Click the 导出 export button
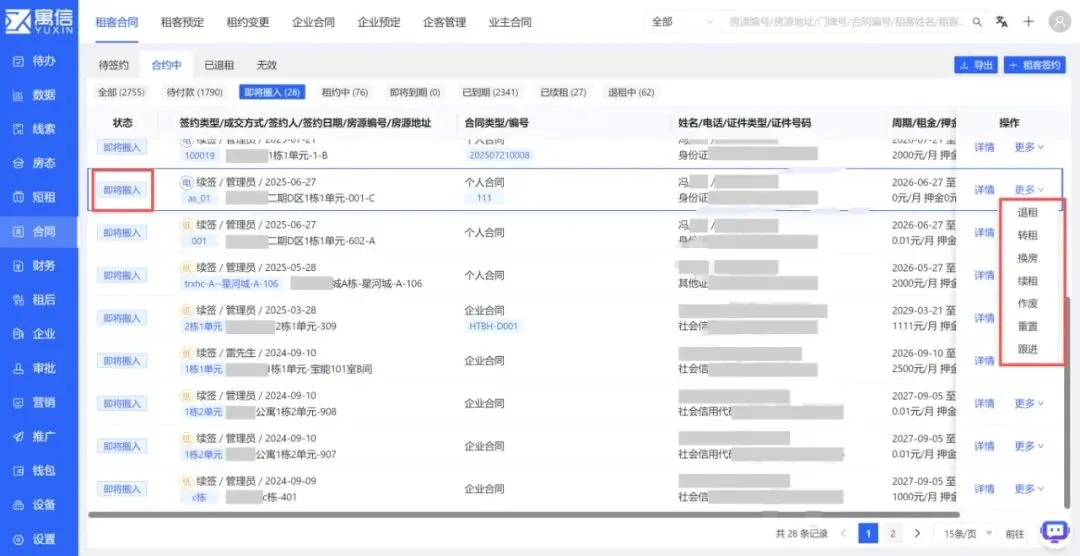The width and height of the screenshot is (1080, 556). 976,65
